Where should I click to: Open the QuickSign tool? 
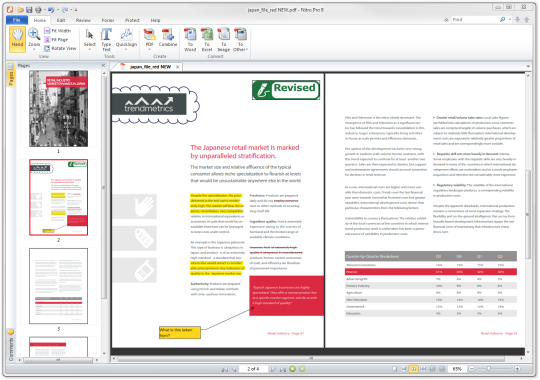click(126, 39)
